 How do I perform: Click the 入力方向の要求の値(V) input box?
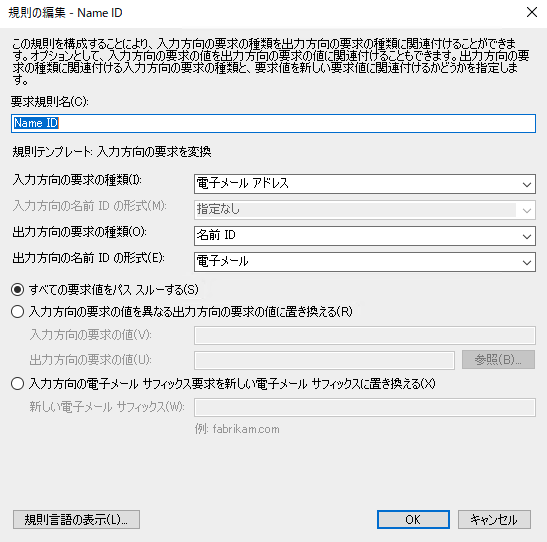[365, 336]
